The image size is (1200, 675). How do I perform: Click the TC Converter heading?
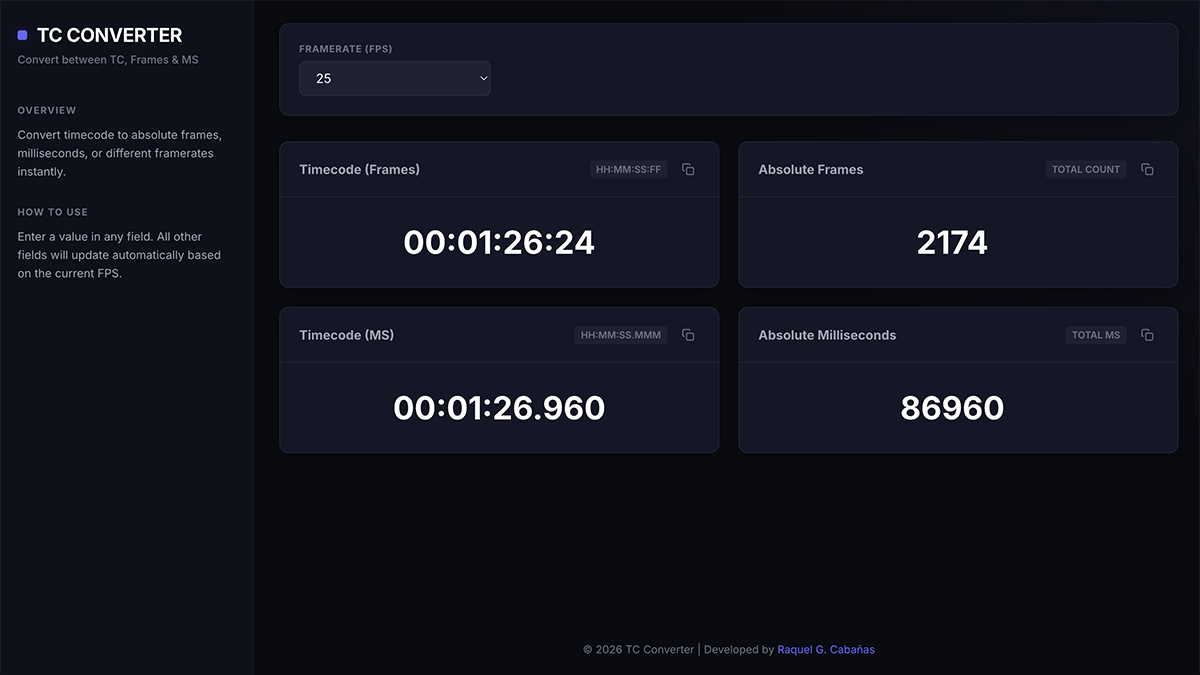pyautogui.click(x=108, y=35)
